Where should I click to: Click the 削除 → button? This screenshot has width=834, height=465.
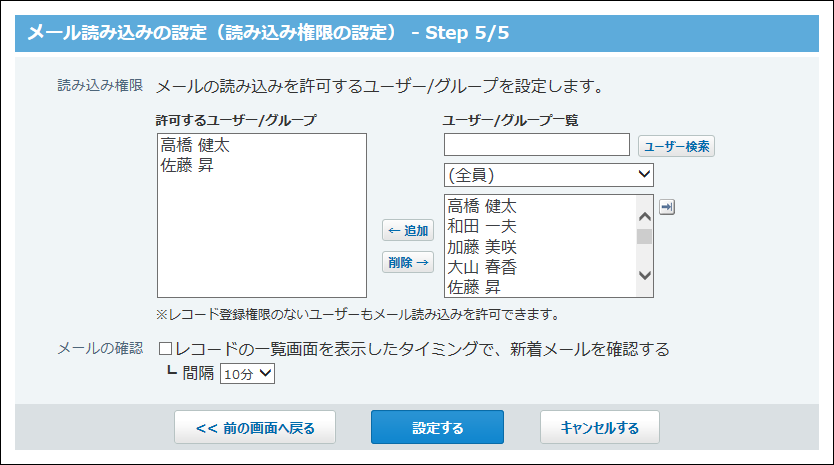(x=408, y=262)
